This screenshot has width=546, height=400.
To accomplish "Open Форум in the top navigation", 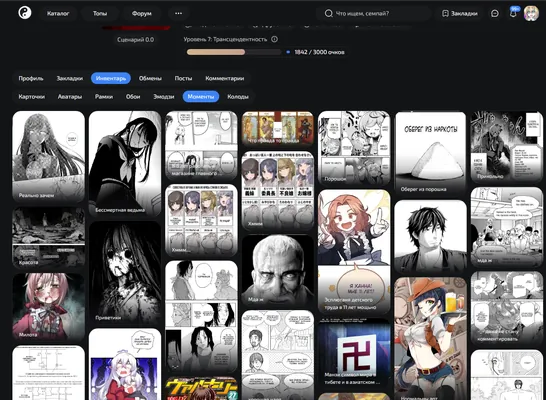I will 141,13.
